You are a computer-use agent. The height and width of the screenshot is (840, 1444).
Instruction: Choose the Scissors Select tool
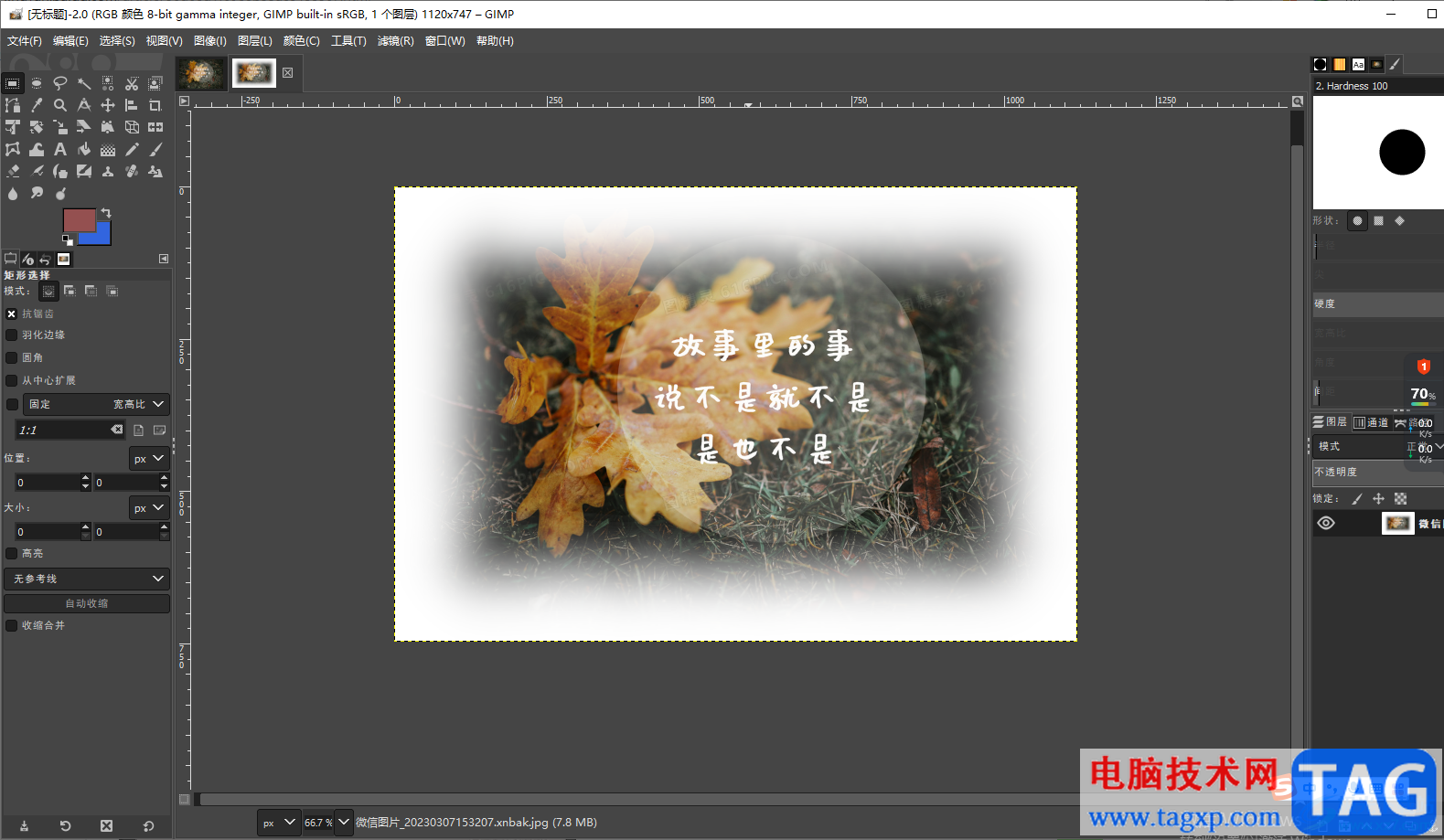tap(132, 83)
